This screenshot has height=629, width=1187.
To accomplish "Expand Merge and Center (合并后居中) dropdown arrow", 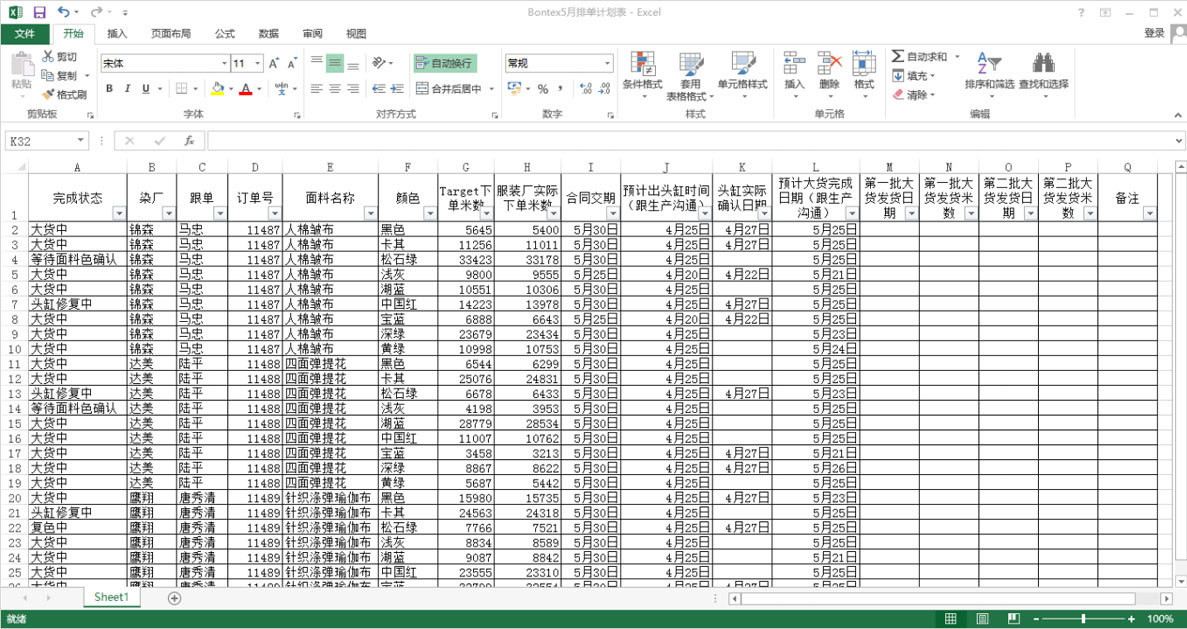I will tap(491, 89).
